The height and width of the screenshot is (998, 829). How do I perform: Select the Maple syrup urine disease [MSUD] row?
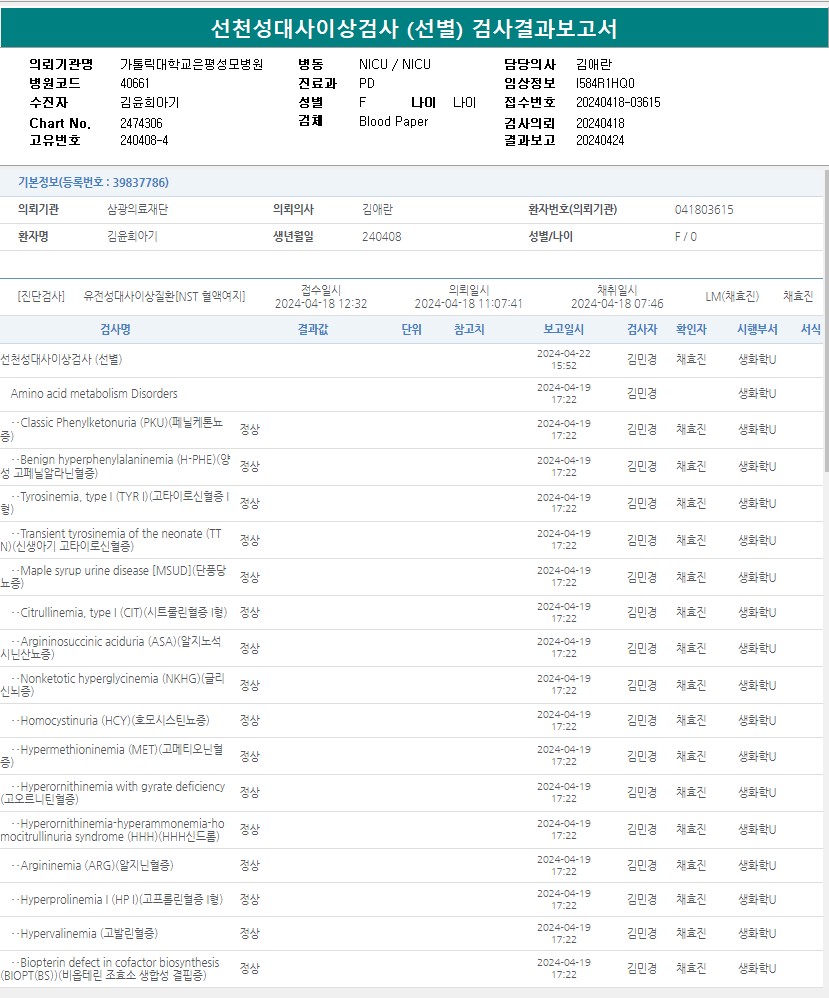click(x=411, y=577)
